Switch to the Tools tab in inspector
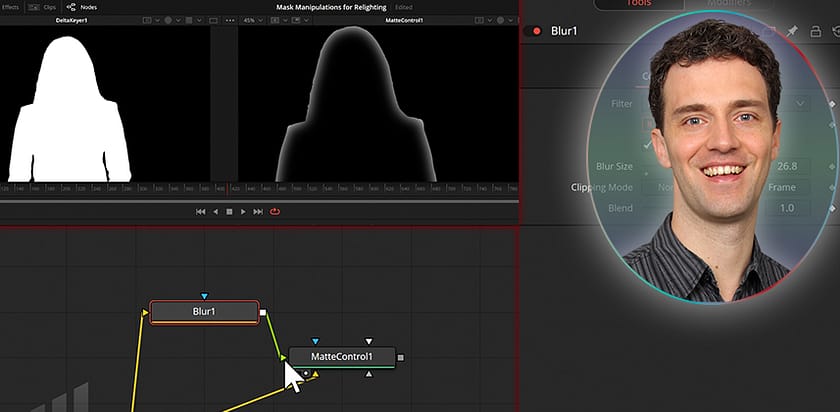Image resolution: width=840 pixels, height=412 pixels. [639, 4]
